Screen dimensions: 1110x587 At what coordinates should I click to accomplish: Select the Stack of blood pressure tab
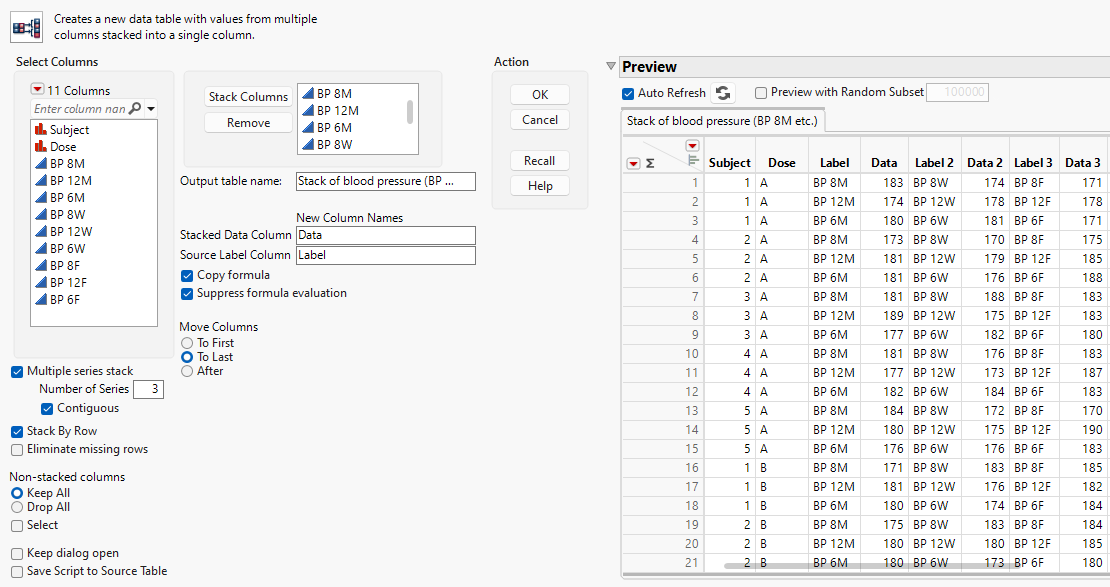point(722,121)
